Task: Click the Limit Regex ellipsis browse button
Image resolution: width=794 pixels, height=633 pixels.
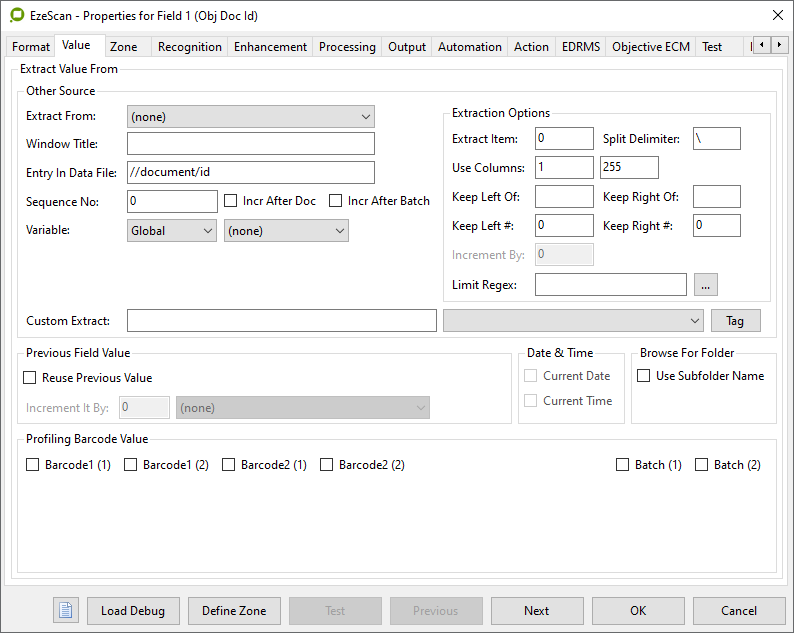Action: (706, 285)
